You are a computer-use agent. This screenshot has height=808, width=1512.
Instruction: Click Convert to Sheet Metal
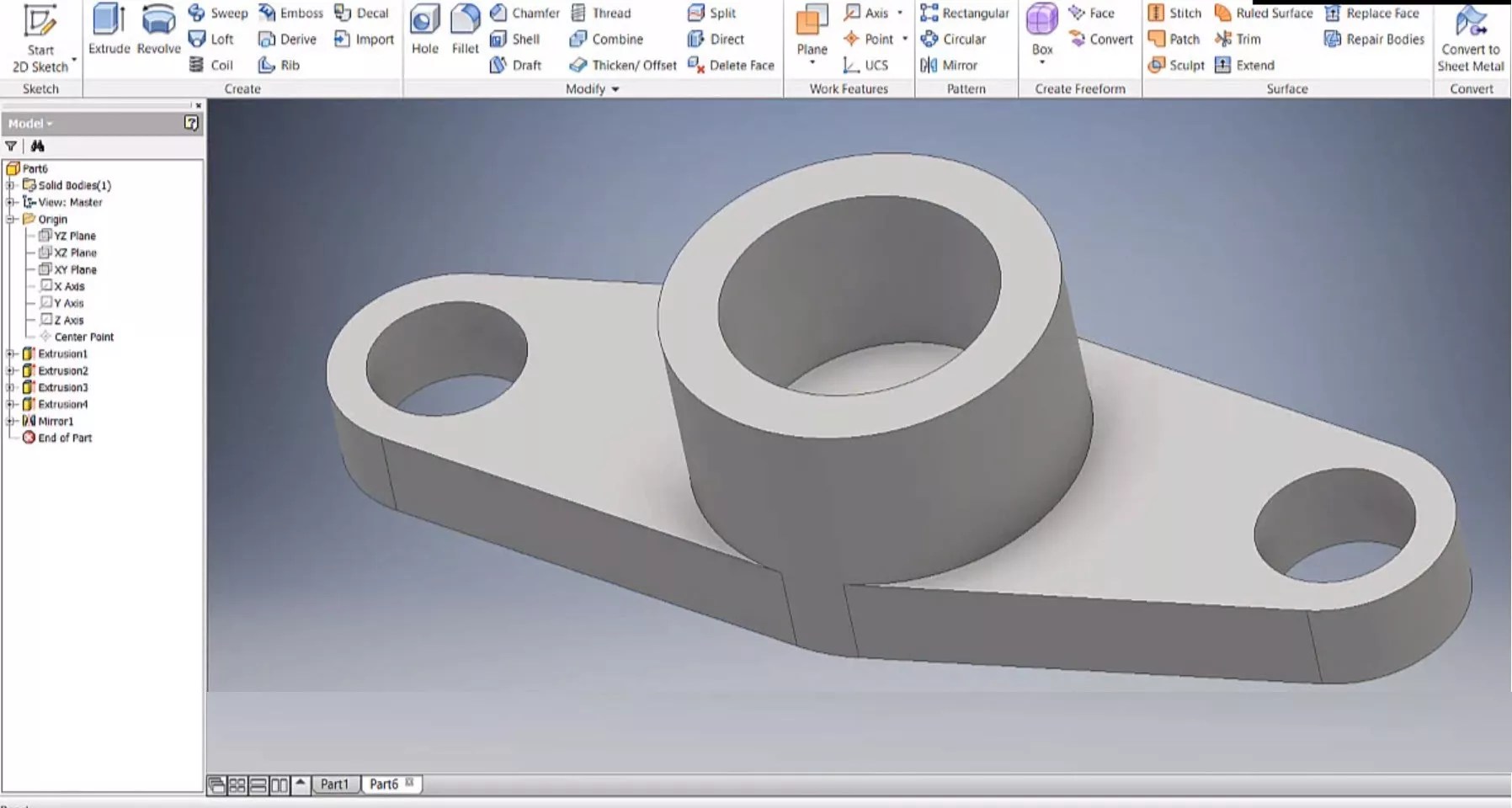click(1471, 39)
